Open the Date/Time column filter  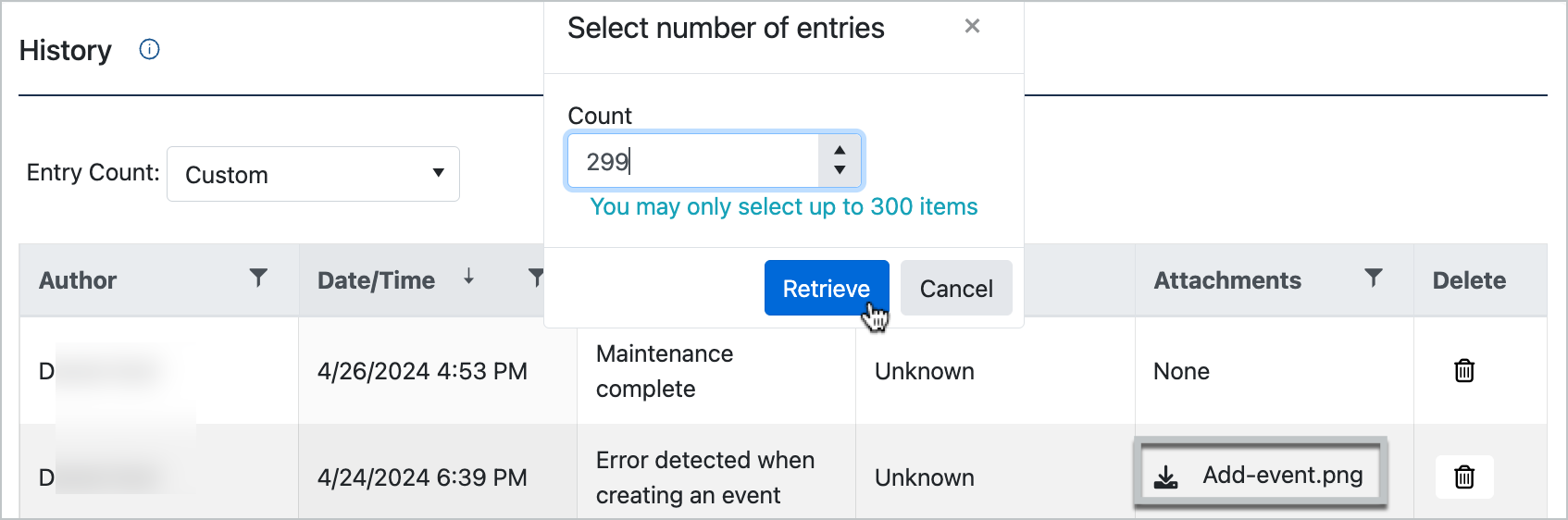(x=535, y=278)
